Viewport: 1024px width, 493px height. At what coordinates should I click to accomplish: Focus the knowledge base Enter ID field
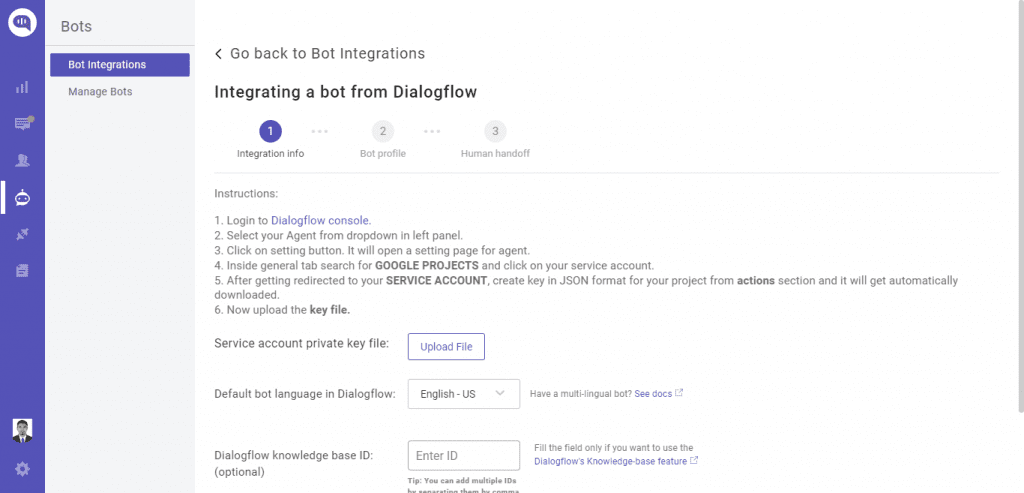(464, 455)
